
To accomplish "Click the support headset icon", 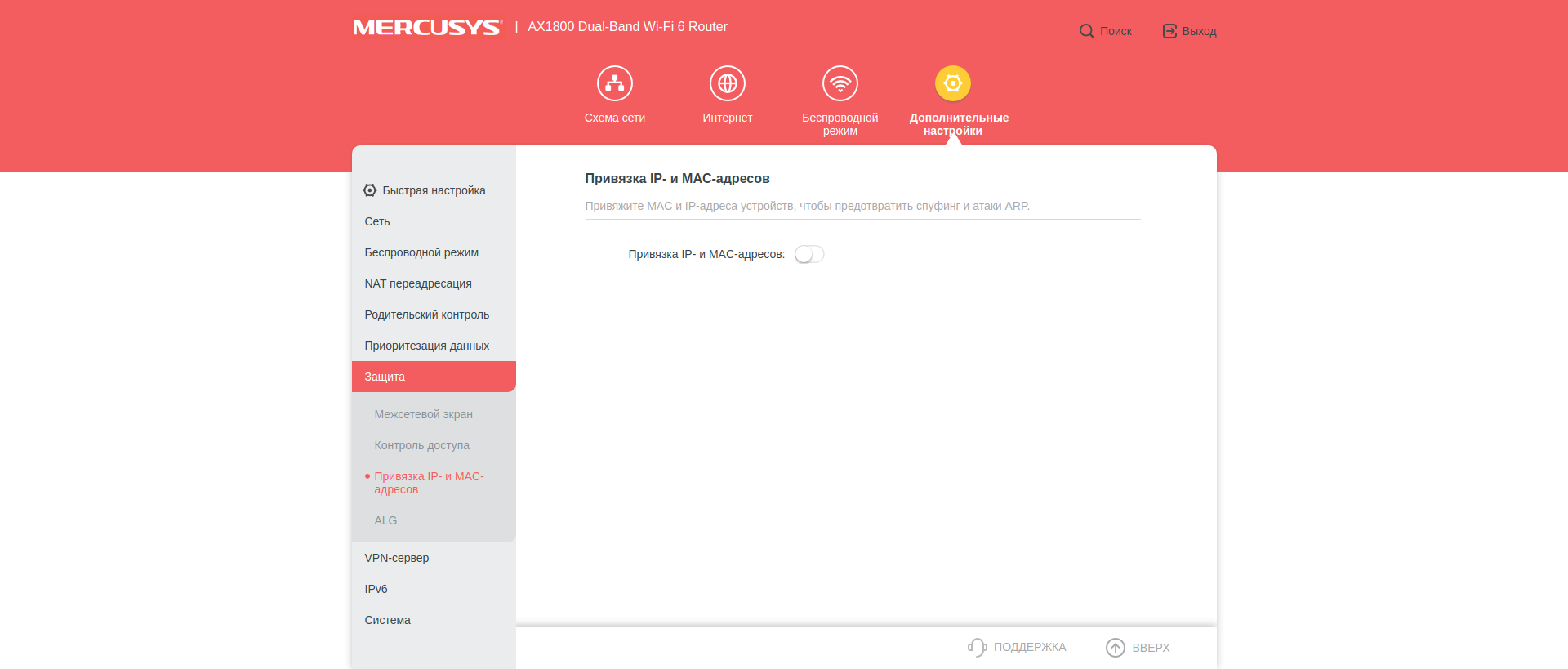I will tap(977, 647).
